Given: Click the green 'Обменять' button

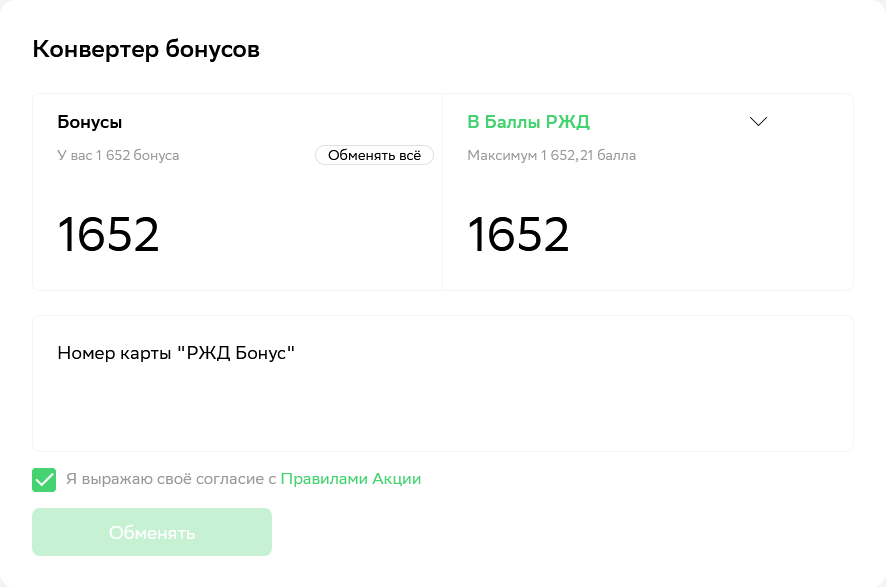Looking at the screenshot, I should click(152, 532).
